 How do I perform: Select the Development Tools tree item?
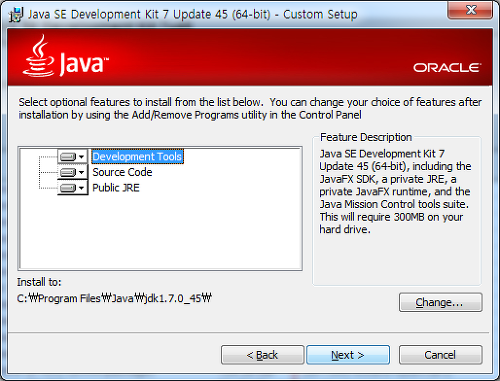click(x=137, y=156)
